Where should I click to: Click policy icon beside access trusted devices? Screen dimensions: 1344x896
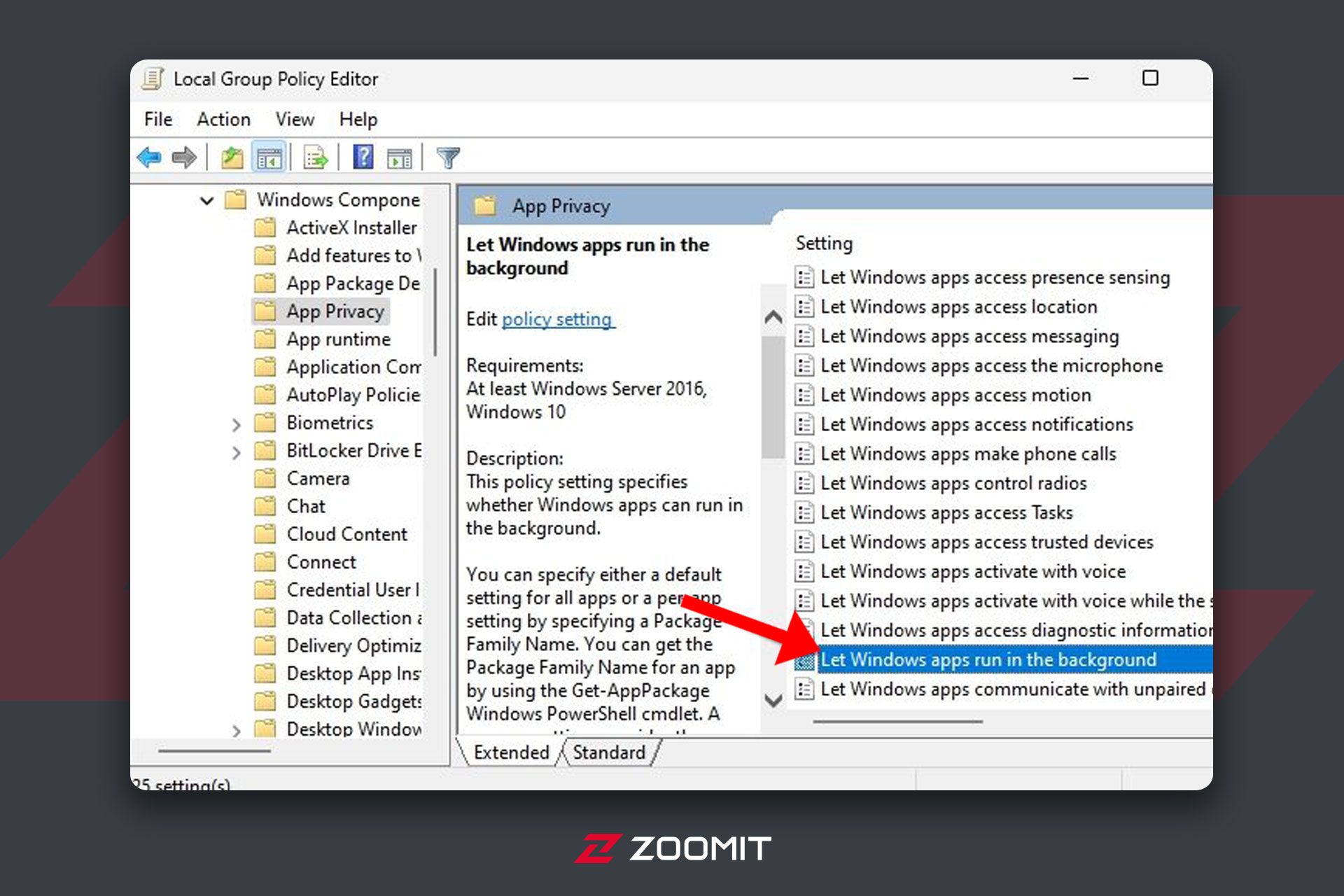pyautogui.click(x=804, y=542)
